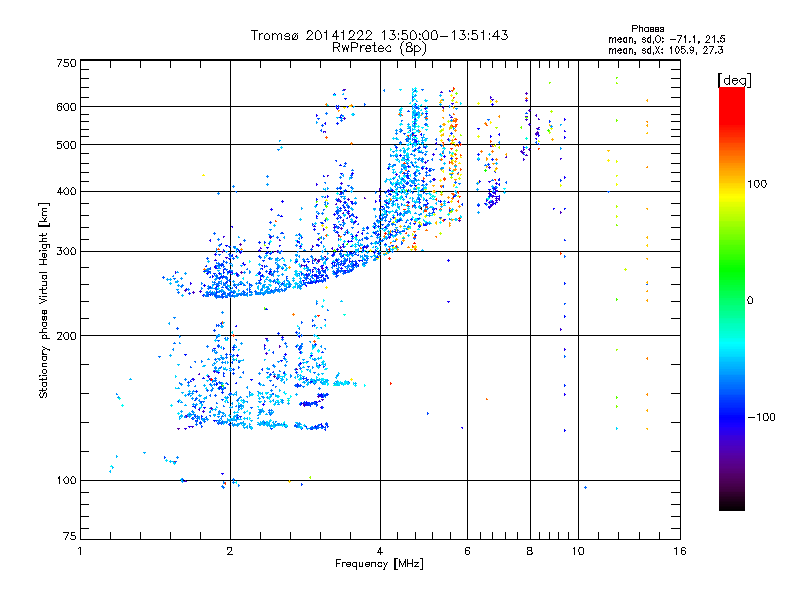Click the 'RwPretec (8p)' subtitle

(x=379, y=48)
